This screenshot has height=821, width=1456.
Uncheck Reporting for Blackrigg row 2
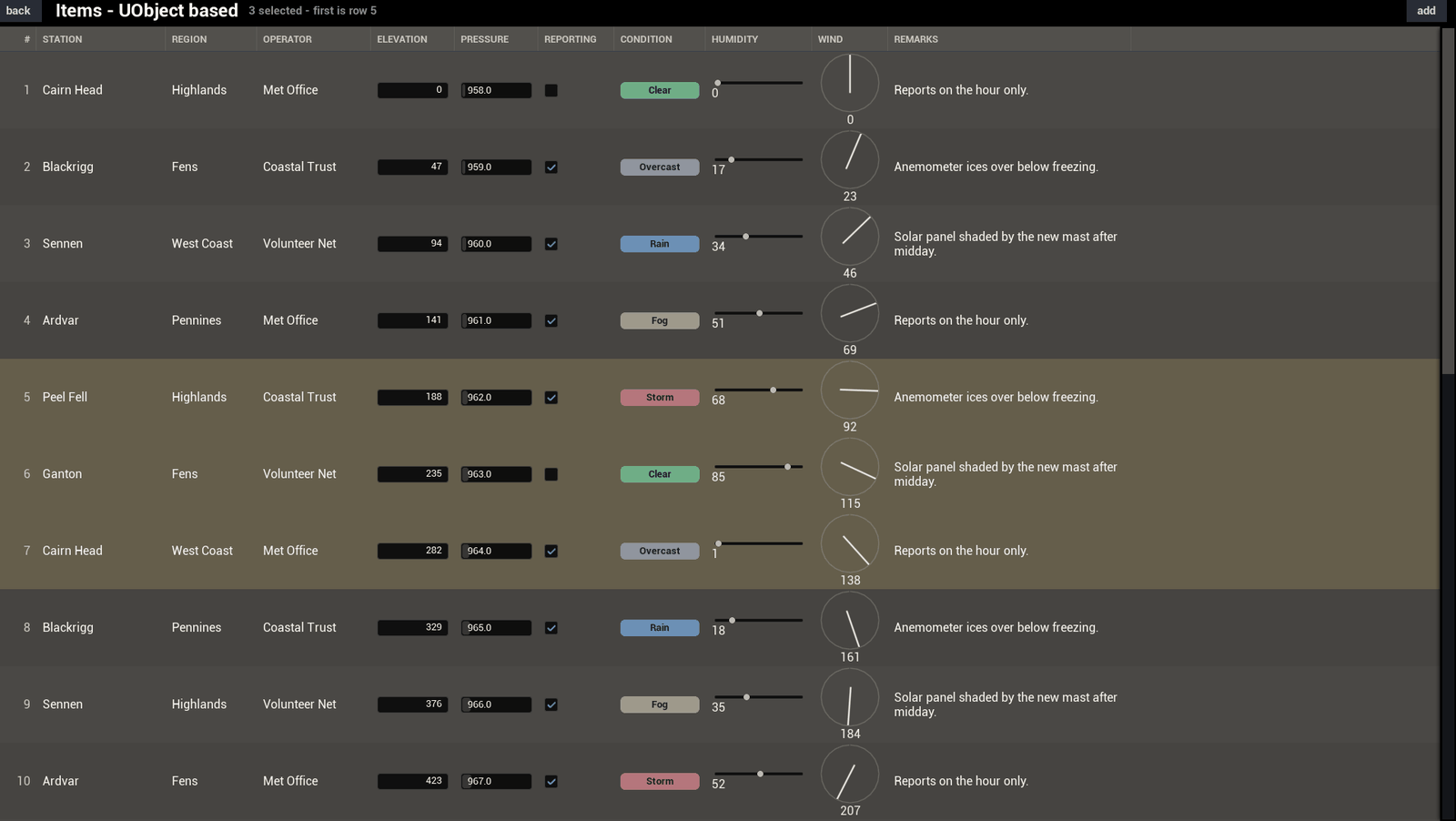[x=551, y=167]
